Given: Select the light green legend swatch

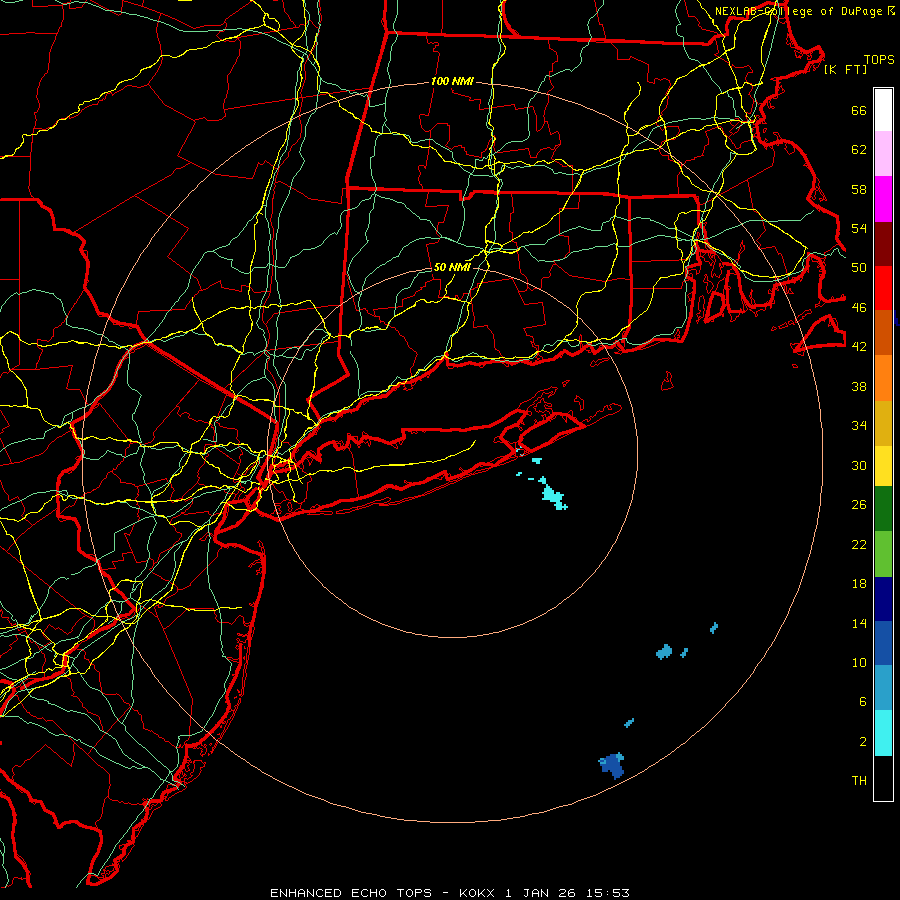Looking at the screenshot, I should [883, 554].
